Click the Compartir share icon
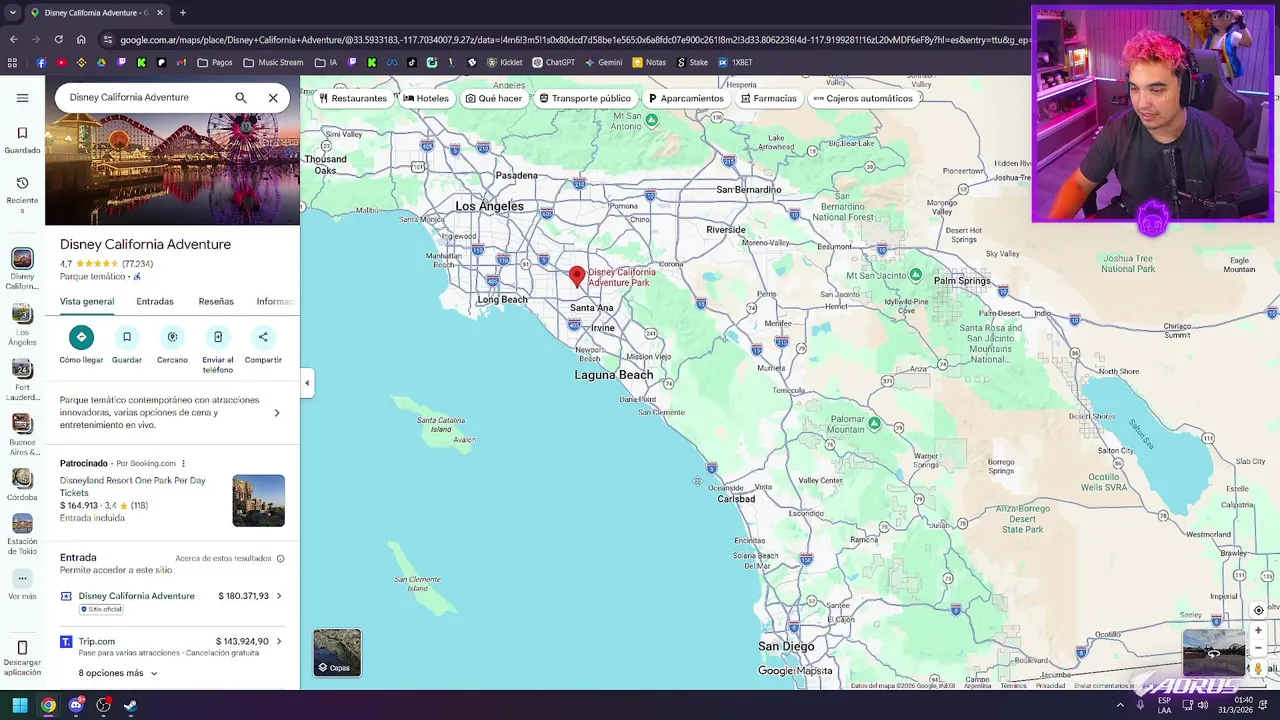The image size is (1280, 720). pyautogui.click(x=263, y=337)
